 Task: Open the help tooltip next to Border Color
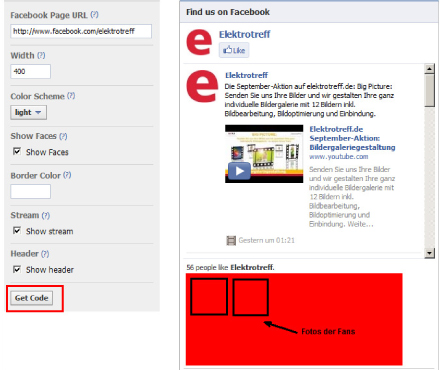pos(67,175)
